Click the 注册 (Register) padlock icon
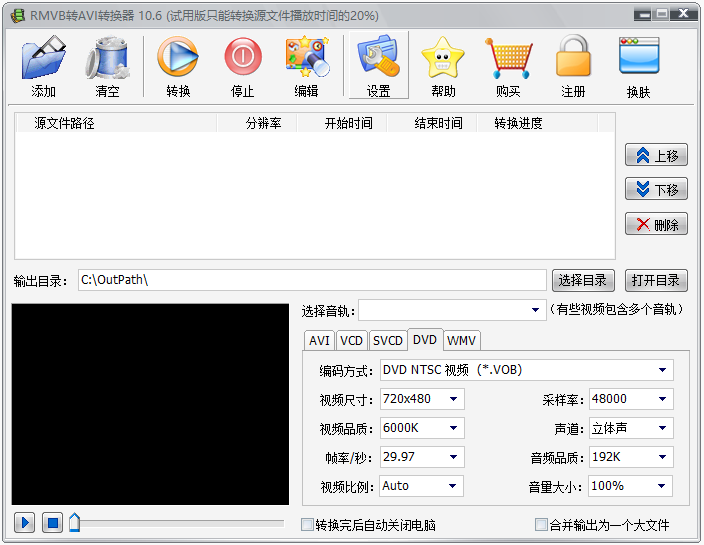 (x=573, y=56)
